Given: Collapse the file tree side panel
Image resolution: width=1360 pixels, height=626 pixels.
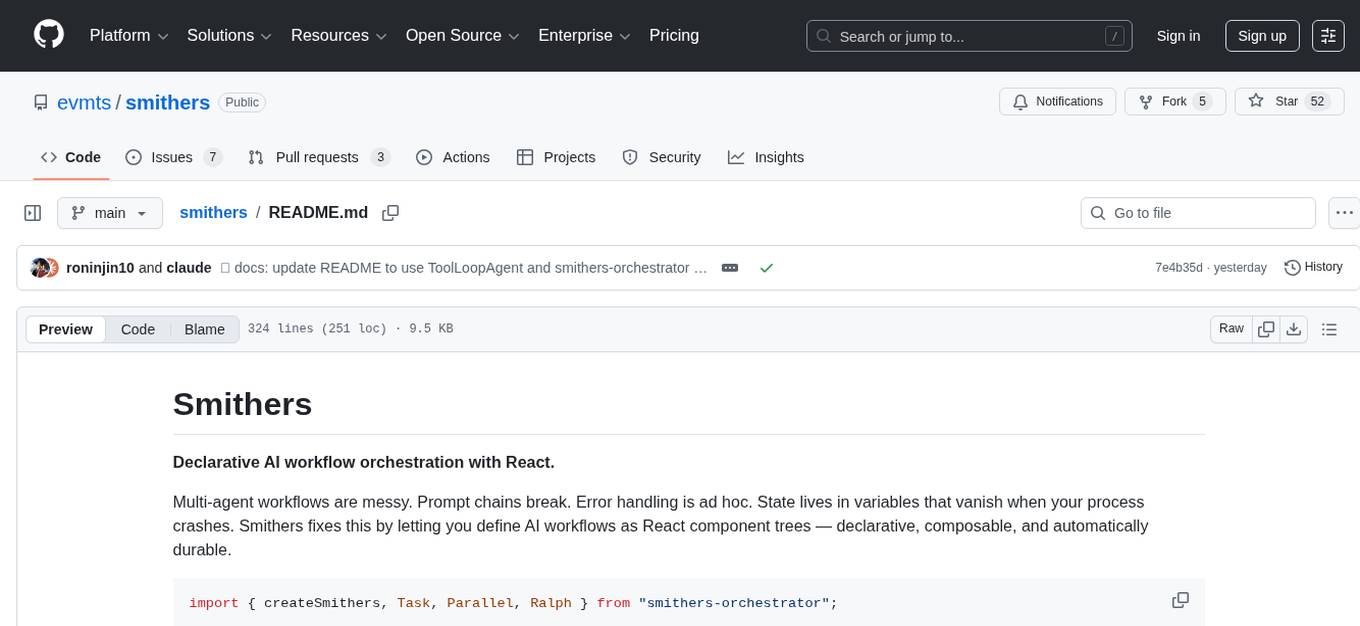Looking at the screenshot, I should click(x=33, y=213).
